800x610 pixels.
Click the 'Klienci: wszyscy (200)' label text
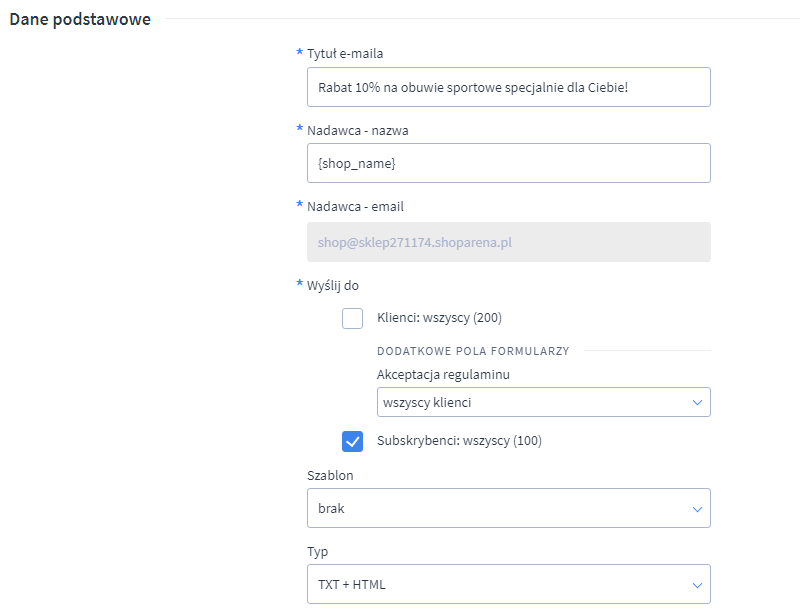click(439, 319)
